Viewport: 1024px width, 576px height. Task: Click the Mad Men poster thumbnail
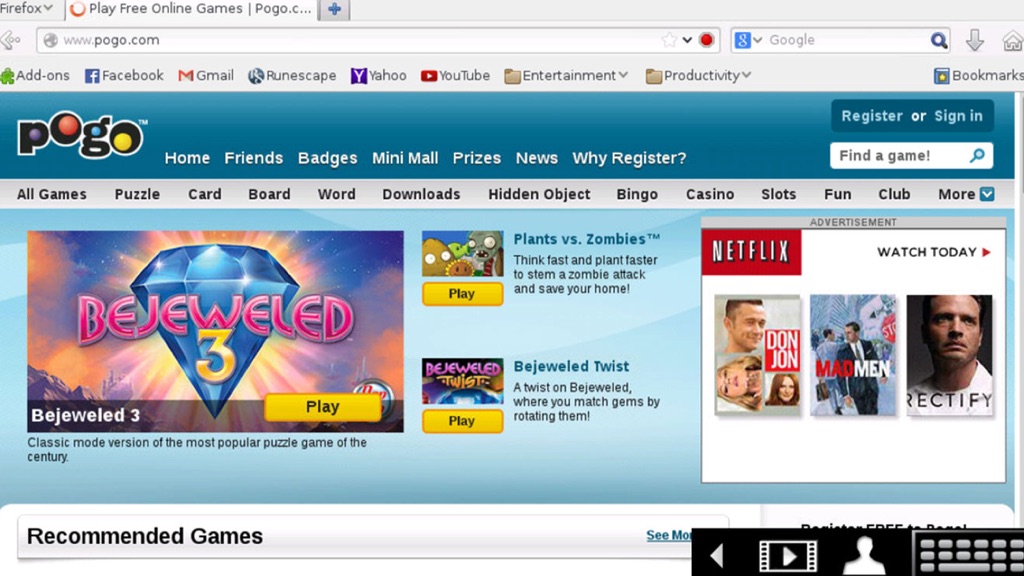click(853, 355)
